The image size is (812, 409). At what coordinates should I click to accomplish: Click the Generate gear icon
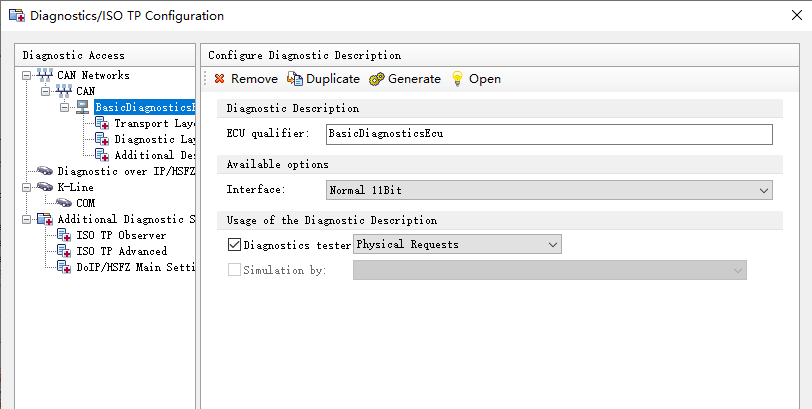(x=376, y=79)
